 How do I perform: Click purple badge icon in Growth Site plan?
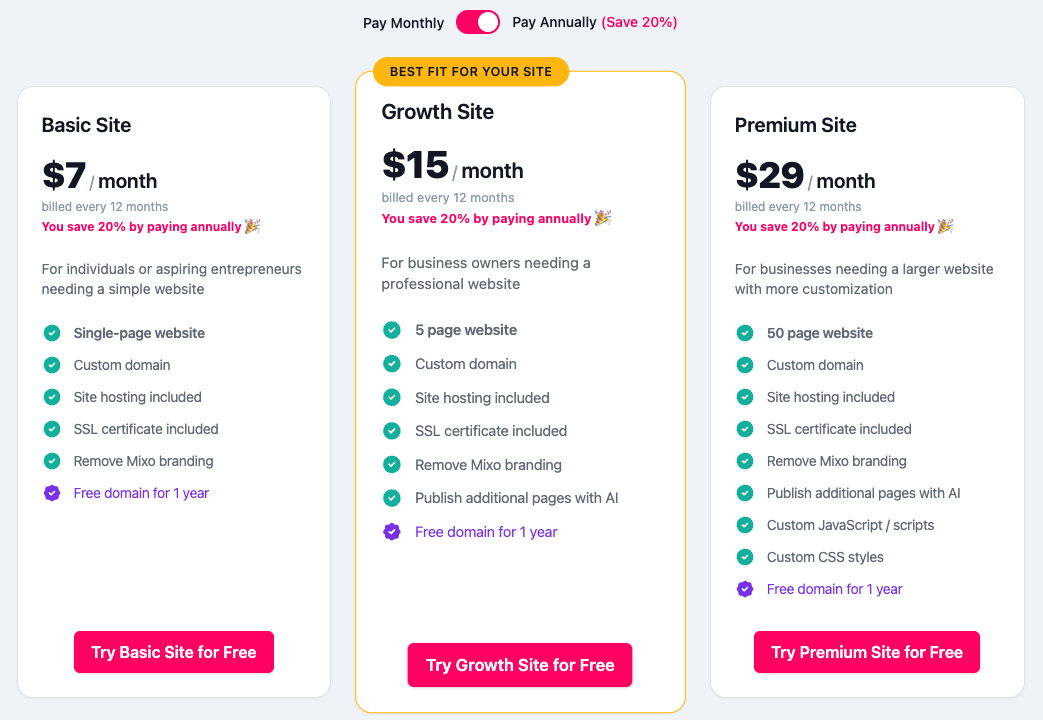[392, 532]
